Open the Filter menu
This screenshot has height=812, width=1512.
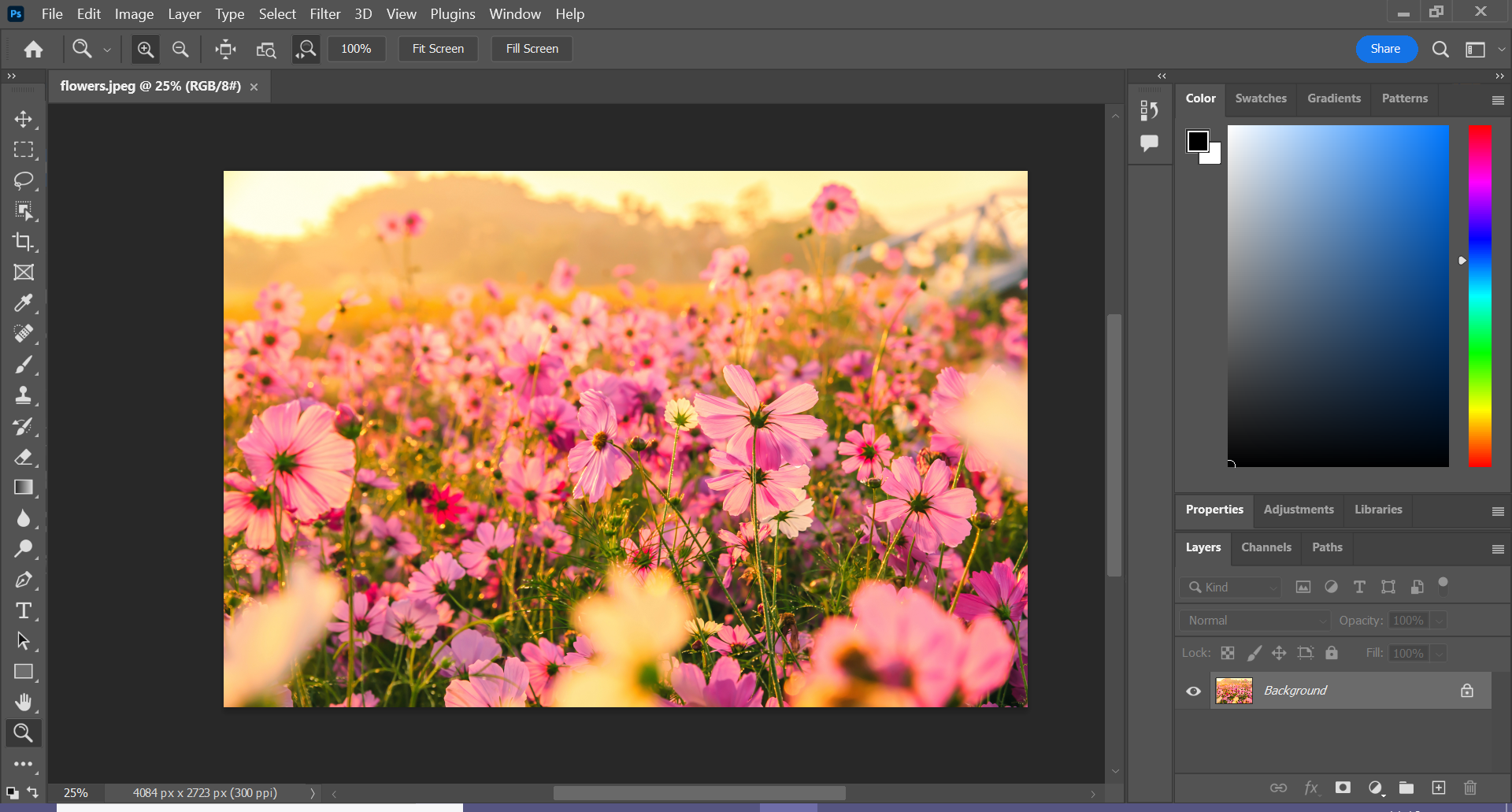click(x=324, y=14)
